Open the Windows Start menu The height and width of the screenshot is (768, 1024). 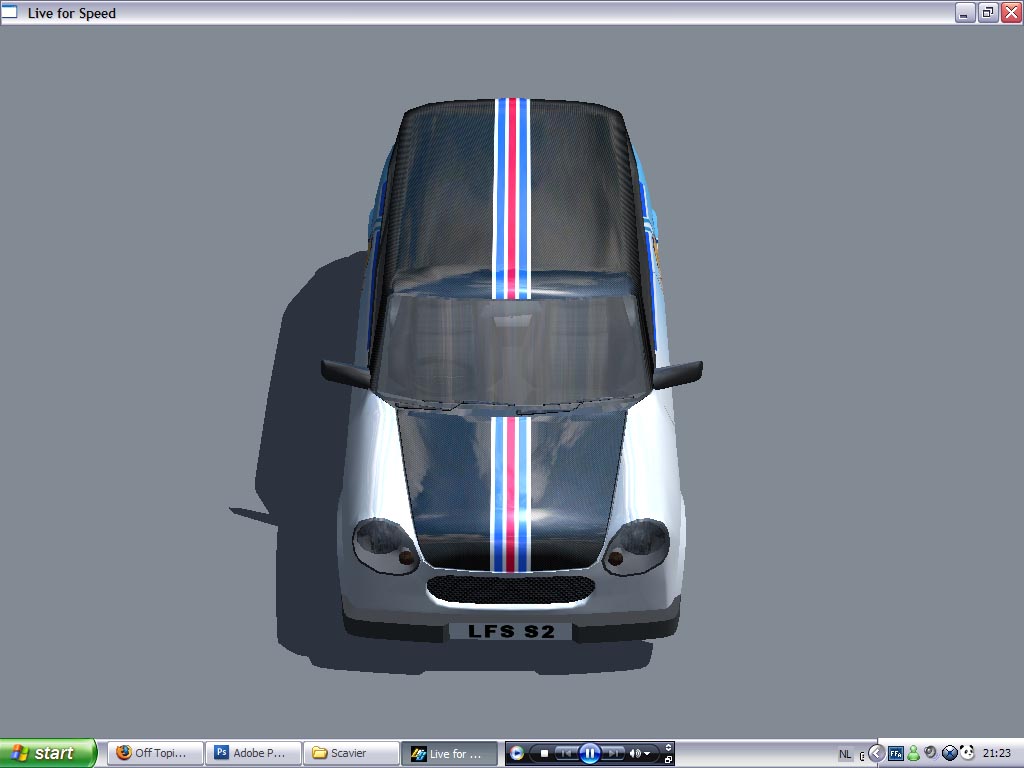coord(48,753)
